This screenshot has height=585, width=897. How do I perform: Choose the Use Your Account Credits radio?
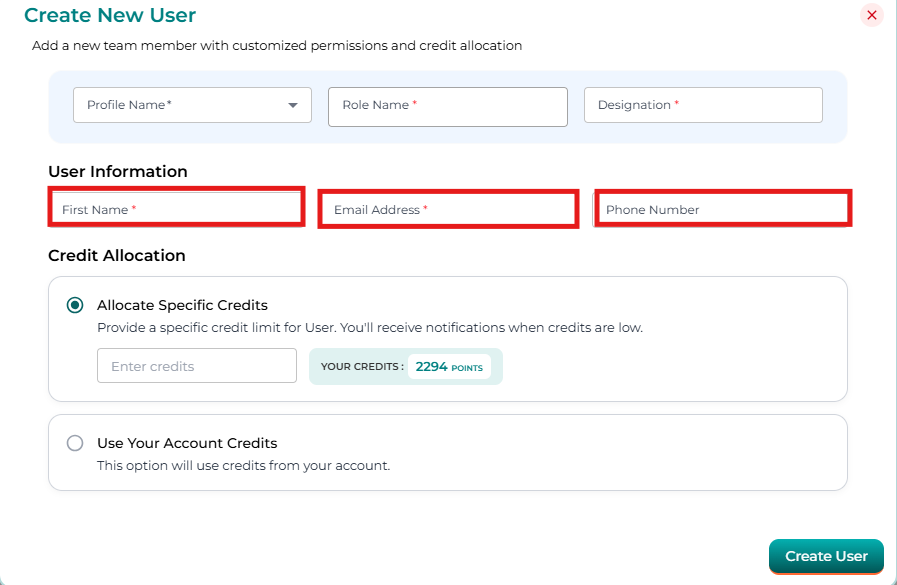click(x=75, y=443)
